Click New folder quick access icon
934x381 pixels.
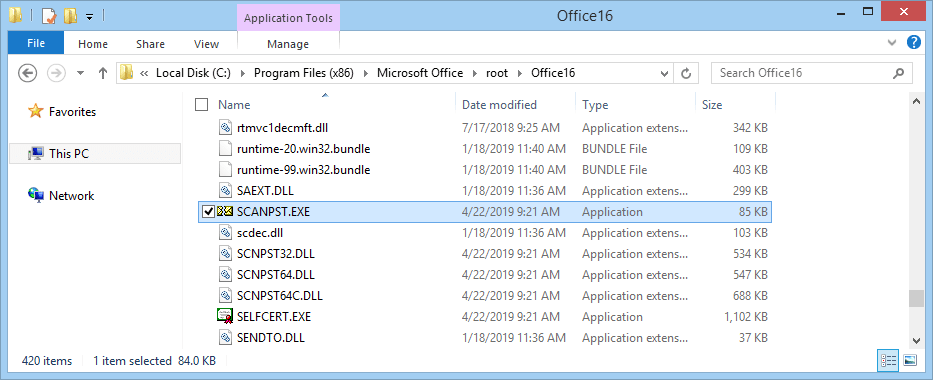click(70, 15)
